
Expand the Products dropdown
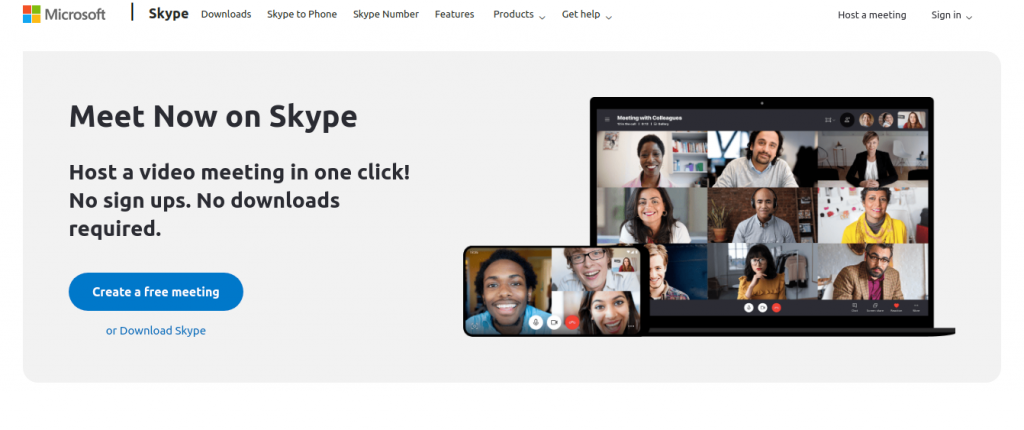coord(519,14)
